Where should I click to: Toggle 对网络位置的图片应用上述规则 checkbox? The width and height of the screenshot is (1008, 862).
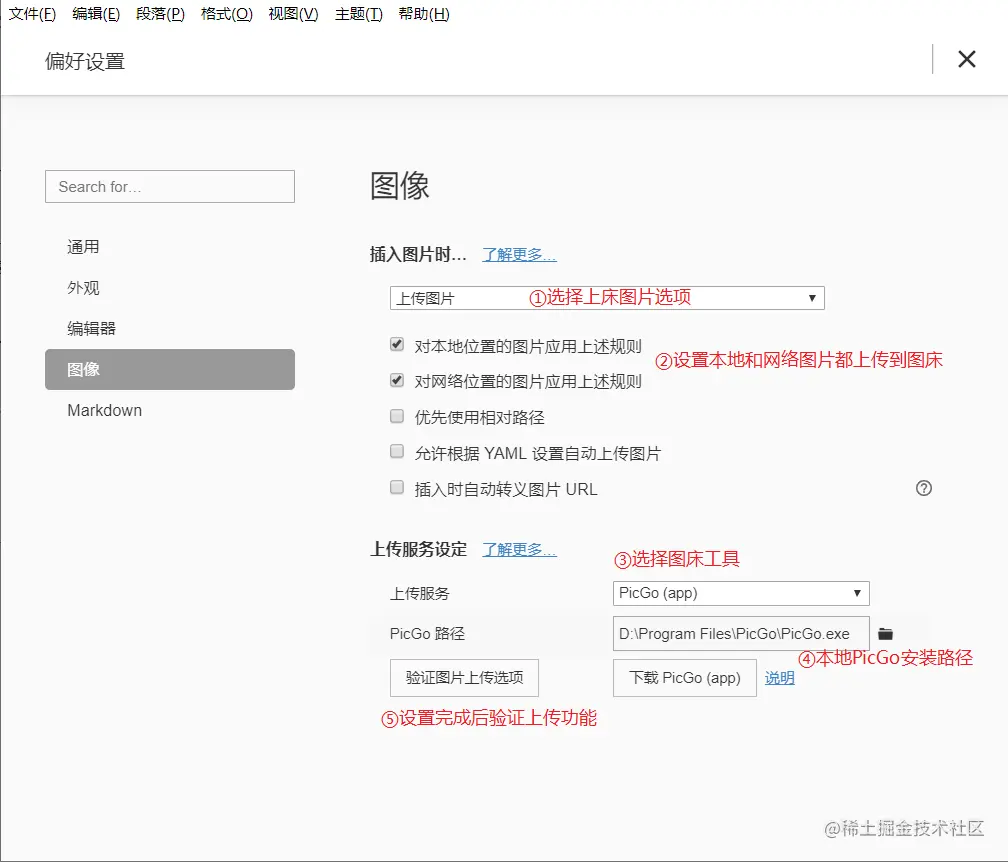[x=397, y=380]
